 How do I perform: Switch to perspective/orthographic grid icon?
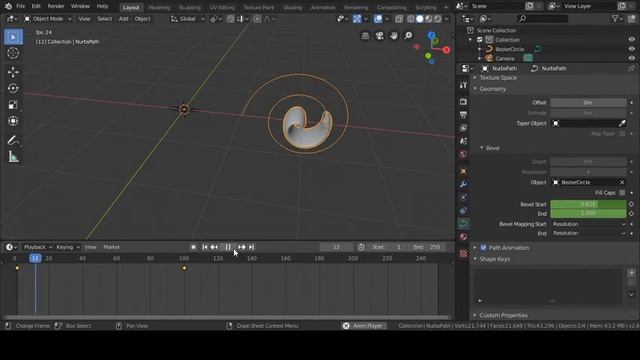pyautogui.click(x=365, y=36)
